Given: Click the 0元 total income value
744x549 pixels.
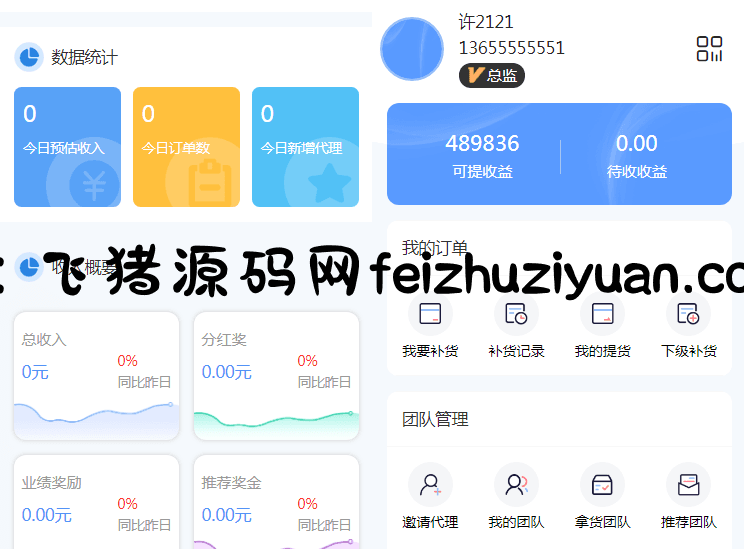Looking at the screenshot, I should (x=35, y=372).
